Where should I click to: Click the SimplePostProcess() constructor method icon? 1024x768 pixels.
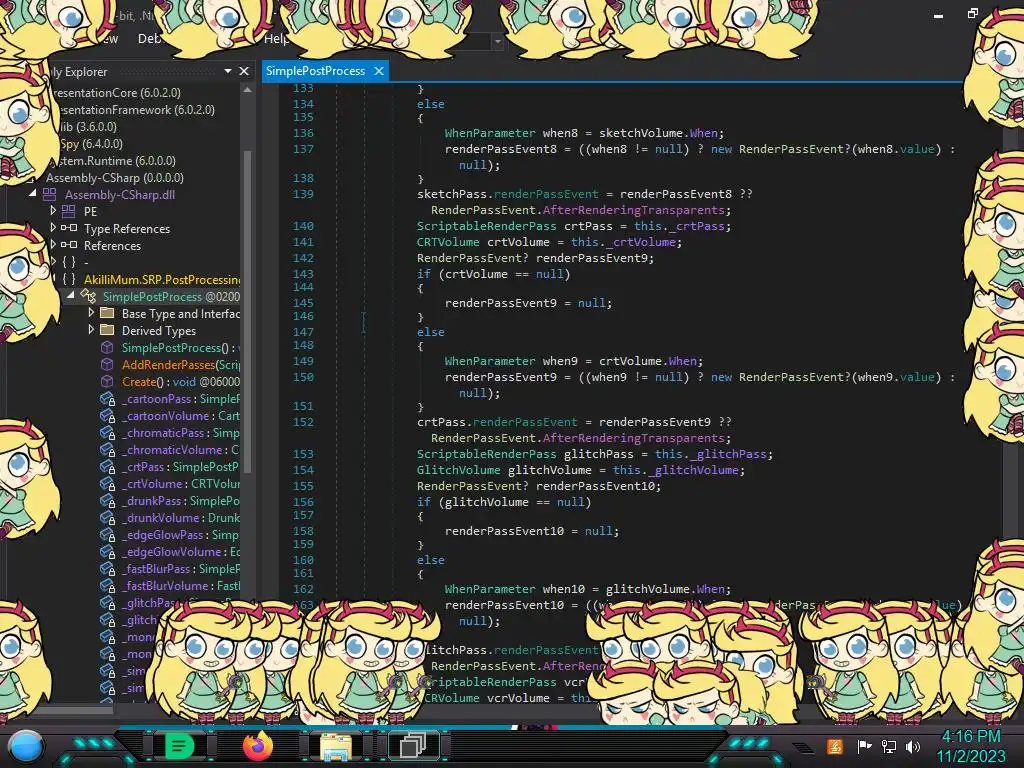[x=107, y=347]
